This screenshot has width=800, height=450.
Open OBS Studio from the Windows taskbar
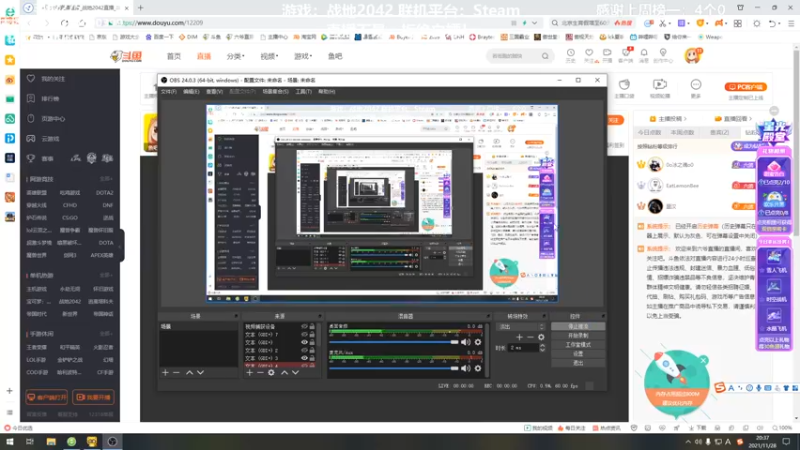(112, 442)
